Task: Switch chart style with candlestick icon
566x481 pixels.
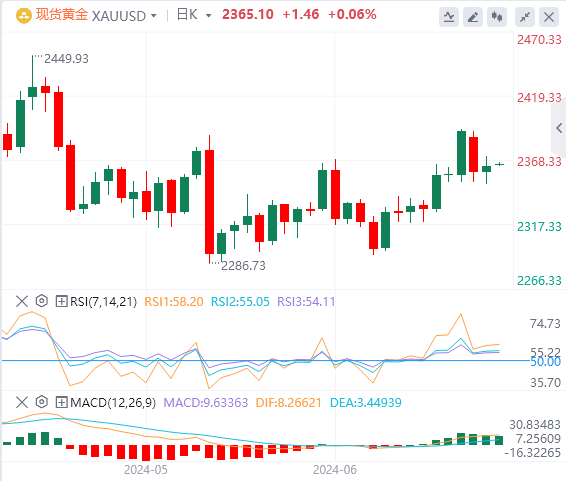Action: [x=497, y=17]
